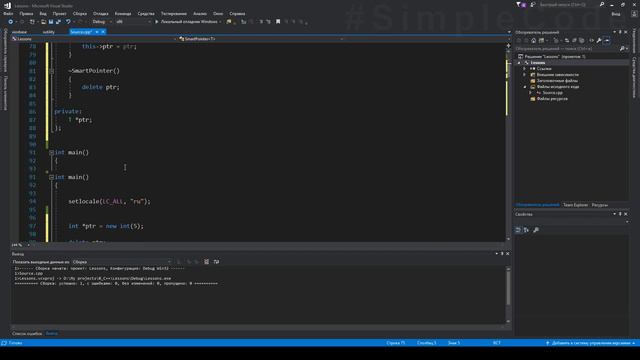
Task: Click the find in files toolbar icon
Action: (x=229, y=22)
